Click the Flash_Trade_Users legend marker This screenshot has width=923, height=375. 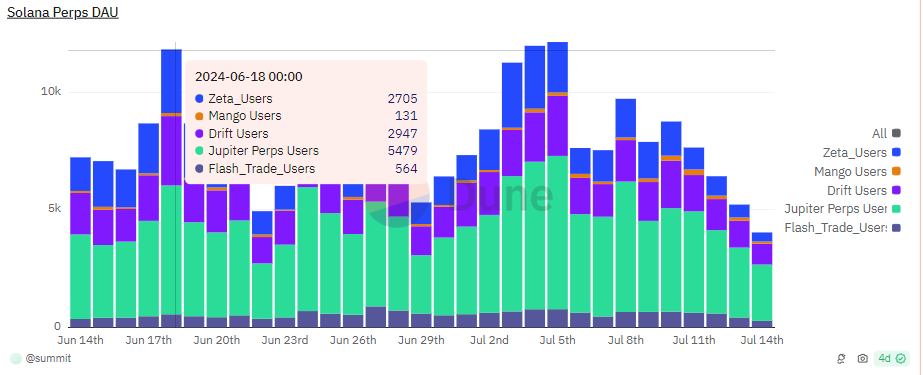tap(897, 228)
